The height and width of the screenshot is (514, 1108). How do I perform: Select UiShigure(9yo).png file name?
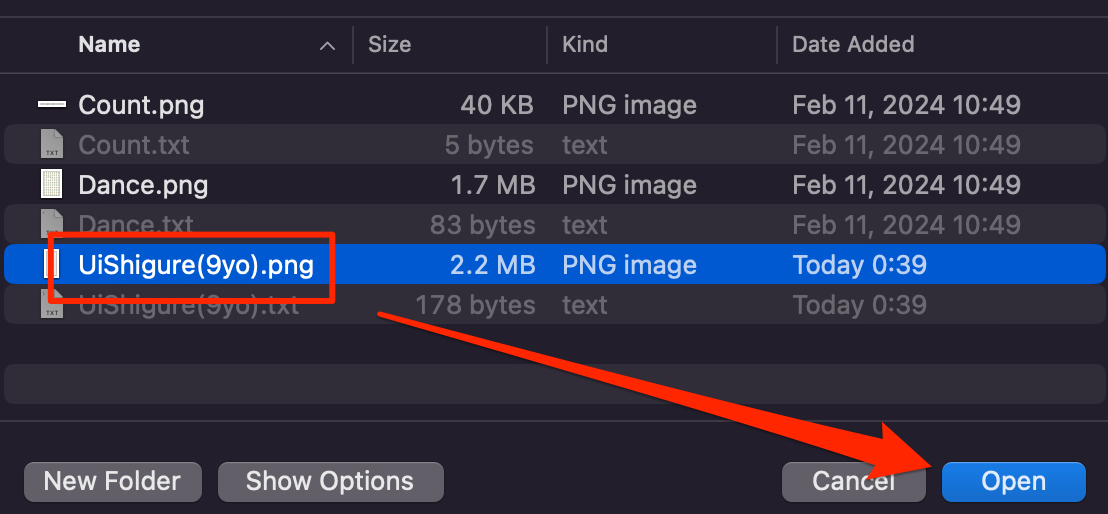196,265
